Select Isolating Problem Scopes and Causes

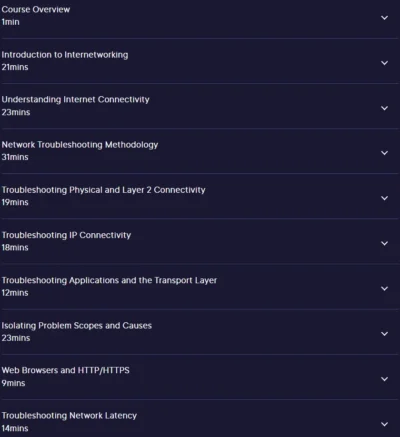coord(77,326)
